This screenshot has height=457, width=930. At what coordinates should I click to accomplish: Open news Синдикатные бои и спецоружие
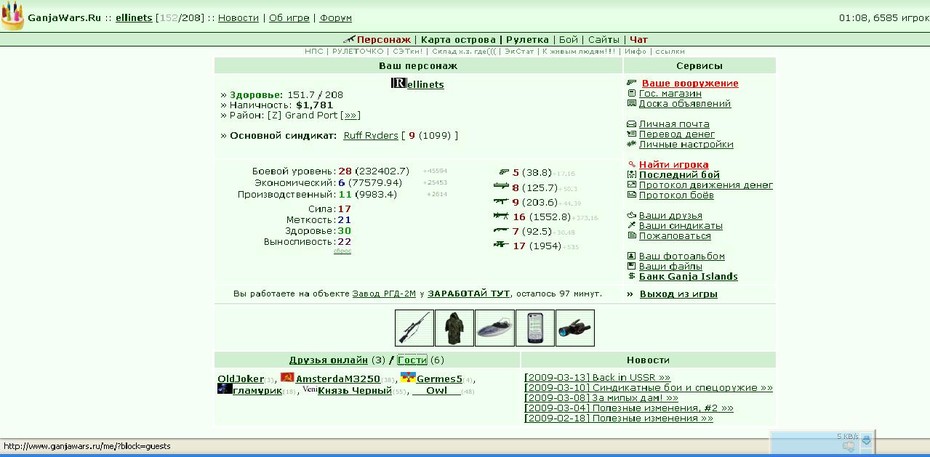click(x=649, y=388)
